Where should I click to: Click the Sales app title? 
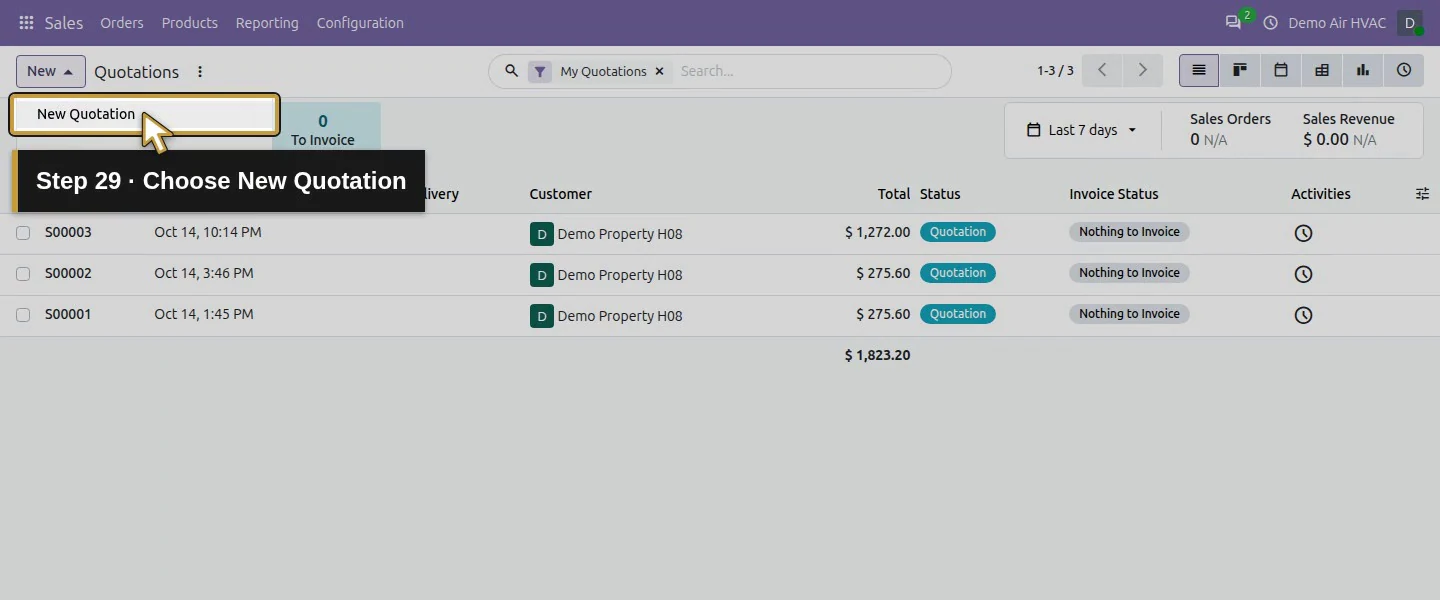click(64, 23)
